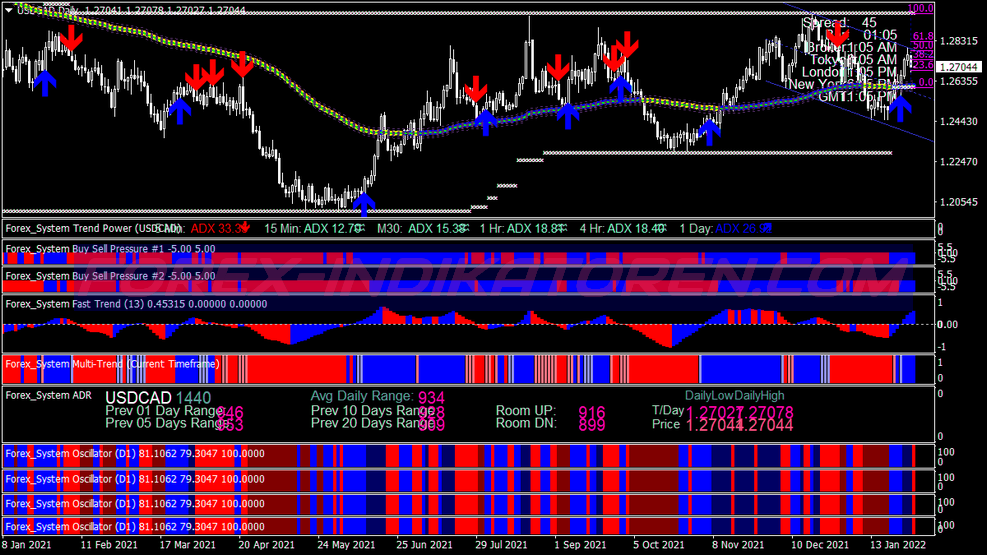Click the 17 Mar 2021 date on the time axis
Screen dimensions: 987x555
coord(187,544)
